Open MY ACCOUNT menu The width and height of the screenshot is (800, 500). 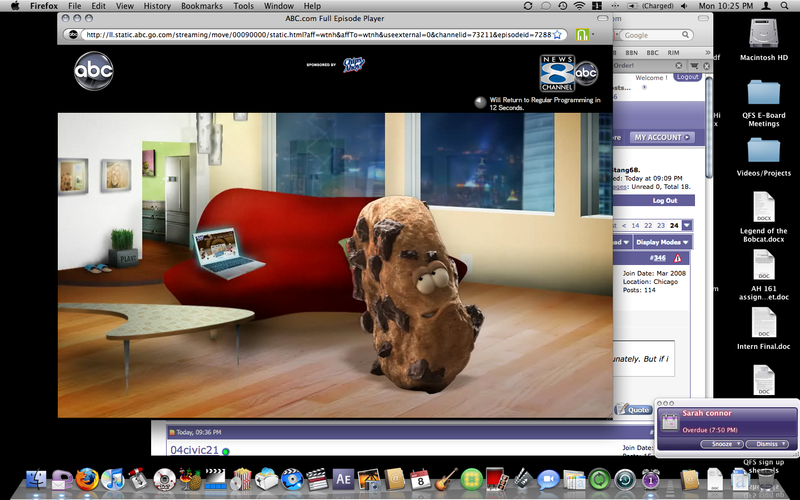coord(662,137)
